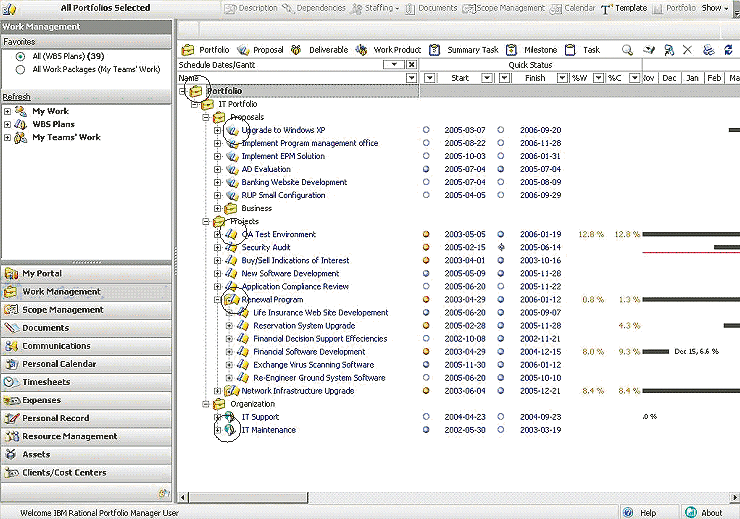Expand the My Work tree node
740x519 pixels.
7,111
